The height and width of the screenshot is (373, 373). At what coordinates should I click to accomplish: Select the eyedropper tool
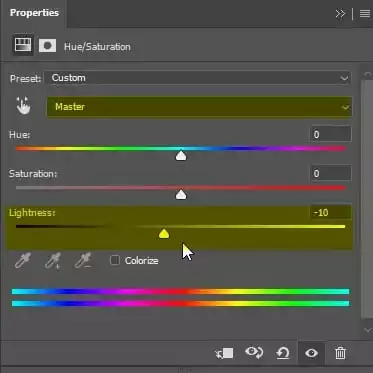[x=23, y=261]
